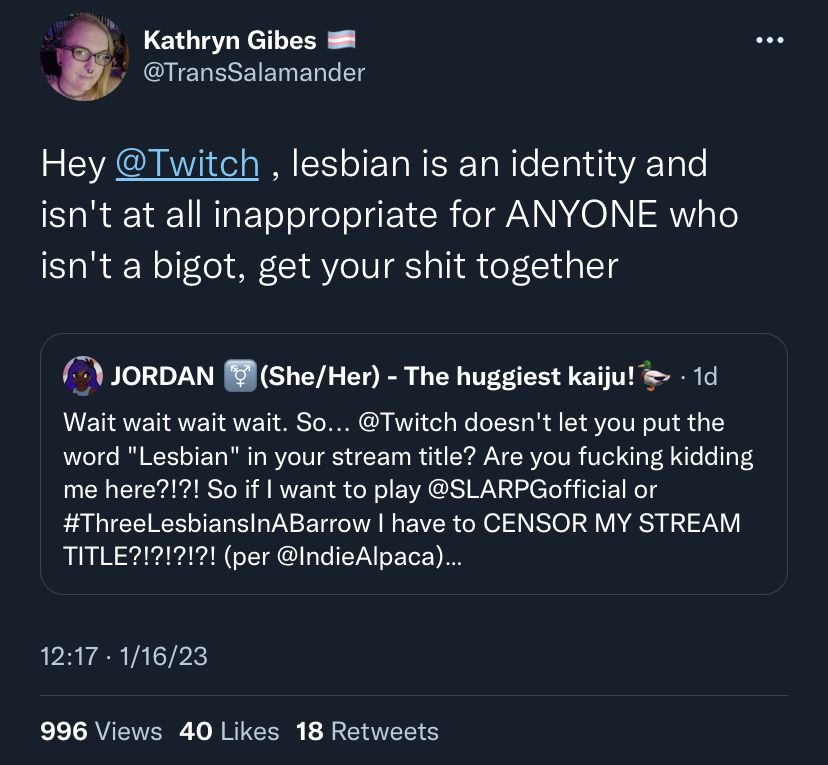828x765 pixels.
Task: Click JORDAN's avatar in the quoted tweet
Action: click(83, 376)
